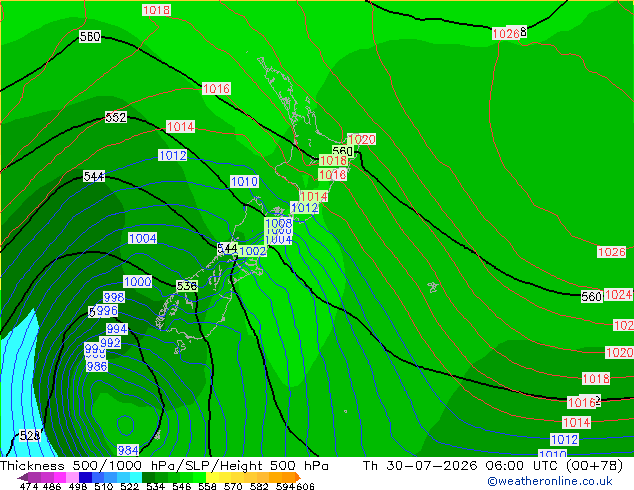Click the red 1024 isobar label

pyautogui.click(x=618, y=294)
